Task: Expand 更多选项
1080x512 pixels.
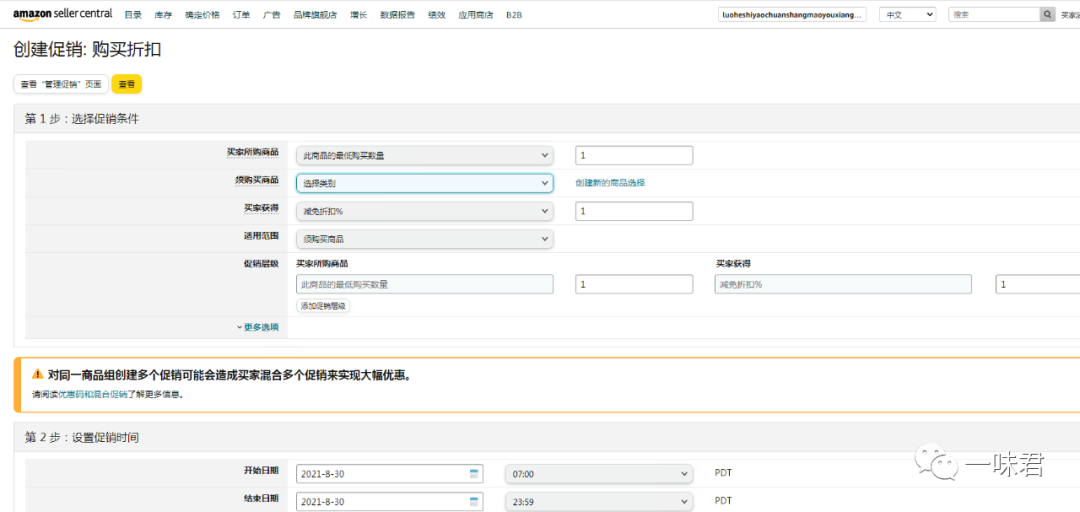Action: tap(258, 327)
